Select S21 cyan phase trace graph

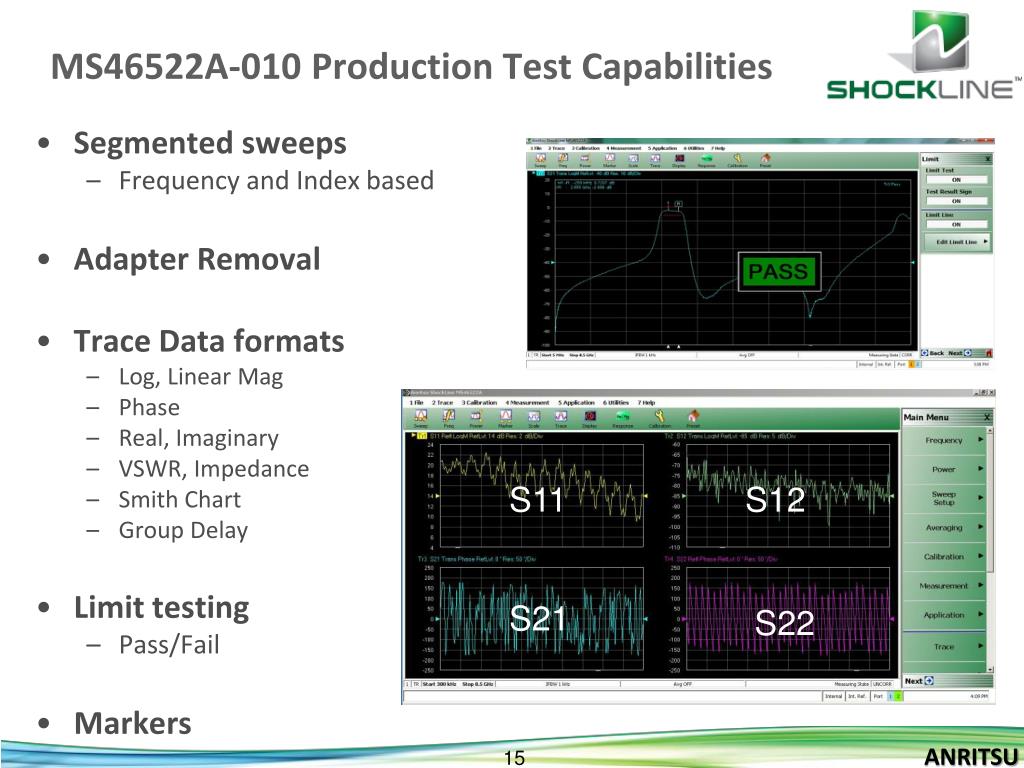click(x=541, y=618)
